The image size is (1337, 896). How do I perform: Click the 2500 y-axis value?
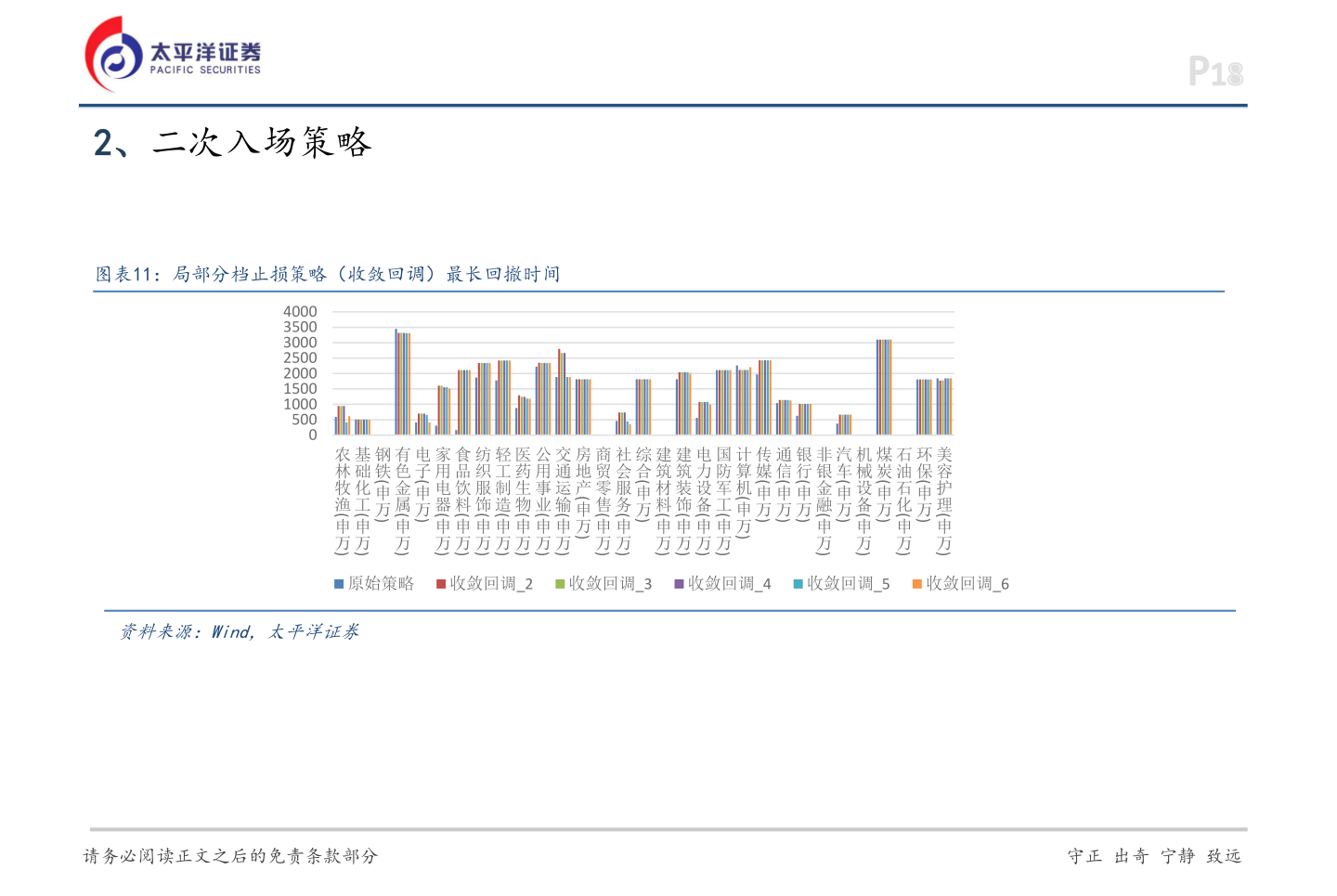(x=300, y=357)
